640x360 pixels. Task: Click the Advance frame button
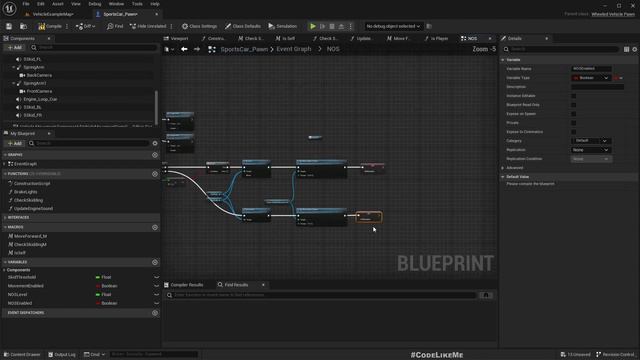tap(322, 26)
